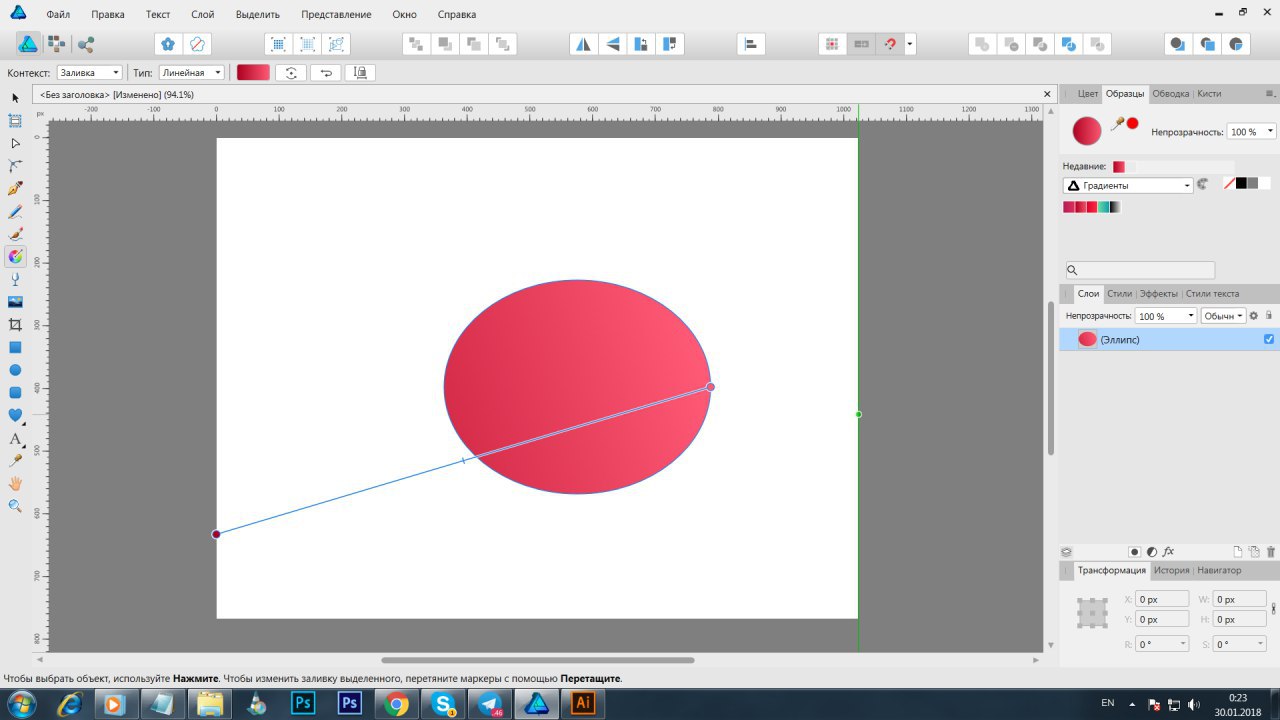
Task: Toggle the magnet snapping button
Action: pyautogui.click(x=889, y=44)
